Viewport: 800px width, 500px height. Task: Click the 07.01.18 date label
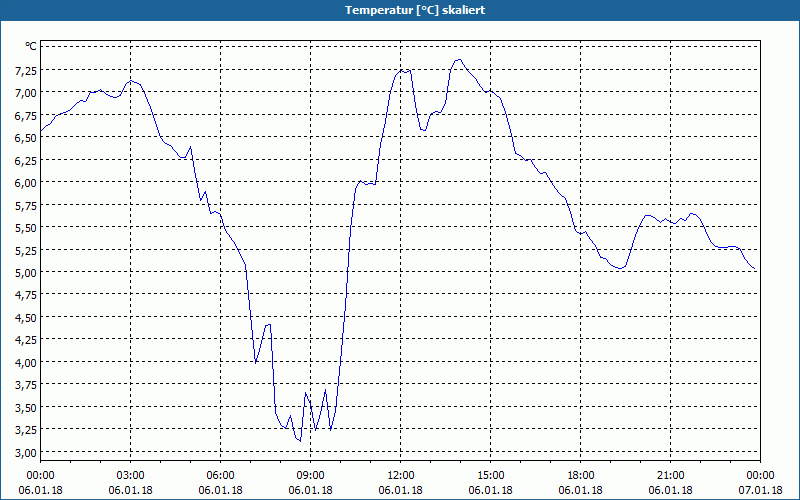[760, 490]
